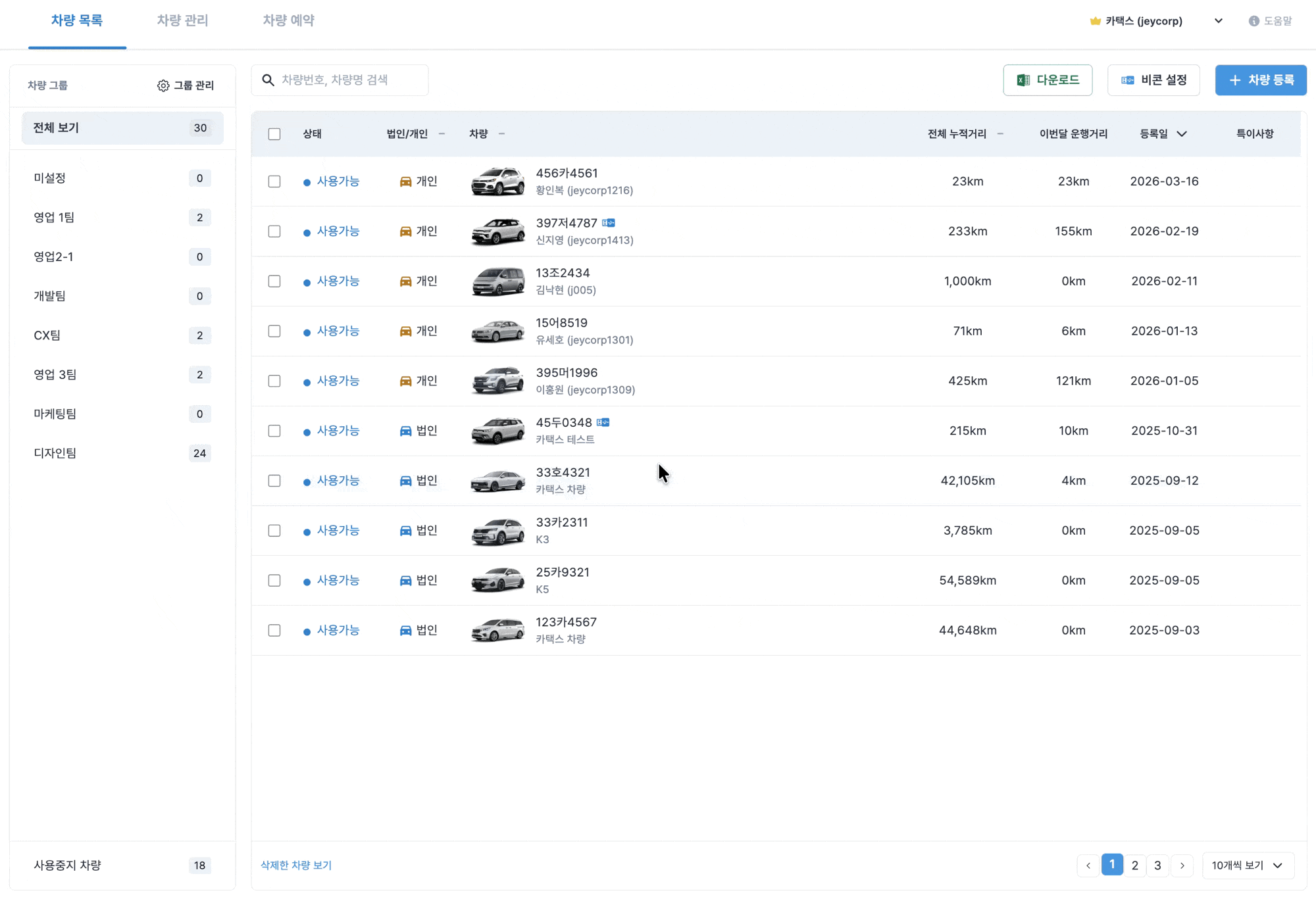This screenshot has width=1316, height=901.
Task: Sort by 등록일 column chevron
Action: 1182,134
